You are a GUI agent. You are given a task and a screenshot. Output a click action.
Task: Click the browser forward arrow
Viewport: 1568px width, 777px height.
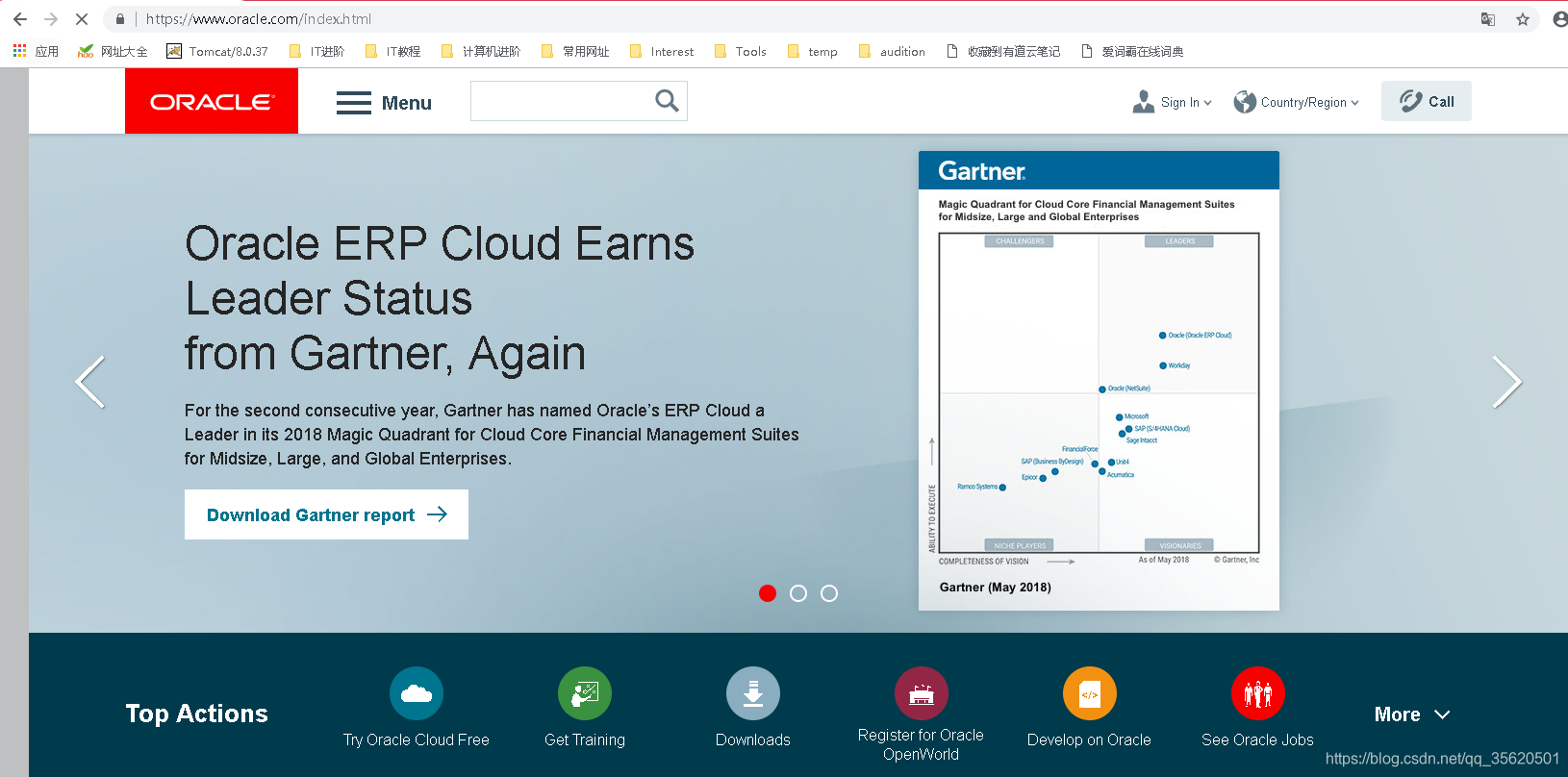click(51, 19)
